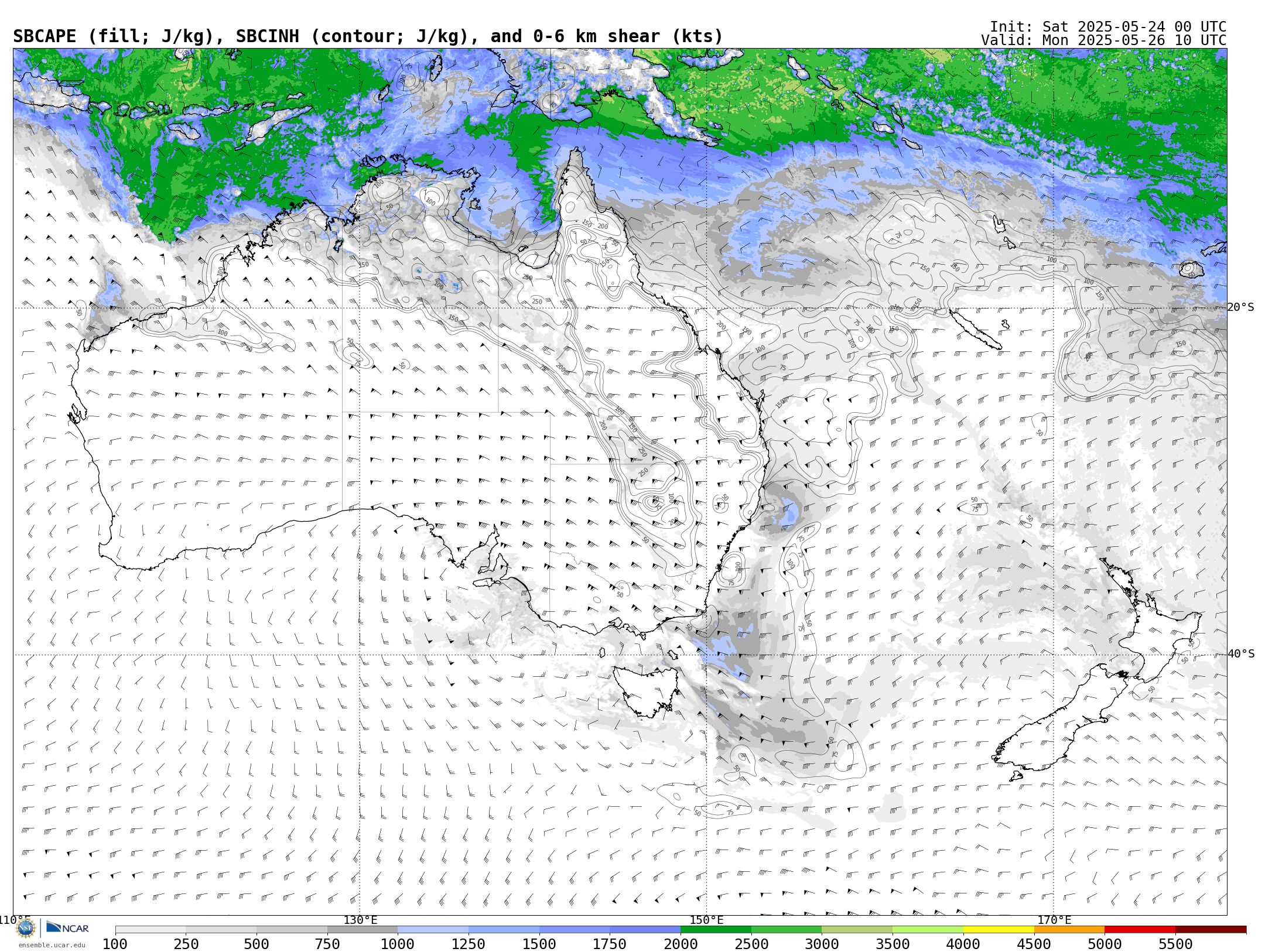Click the 'Init: Sat 2025-05-24 00 UTC' text
The width and height of the screenshot is (1265, 952).
pos(1108,27)
